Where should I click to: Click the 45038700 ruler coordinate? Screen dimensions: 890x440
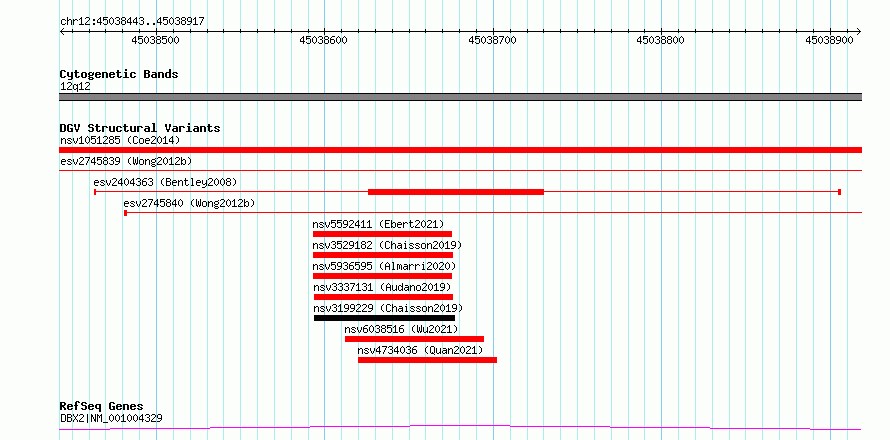pos(493,40)
